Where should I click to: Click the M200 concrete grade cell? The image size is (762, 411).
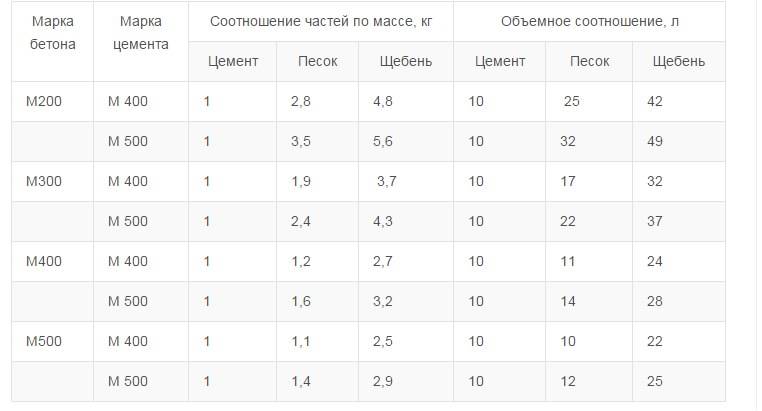(44, 102)
